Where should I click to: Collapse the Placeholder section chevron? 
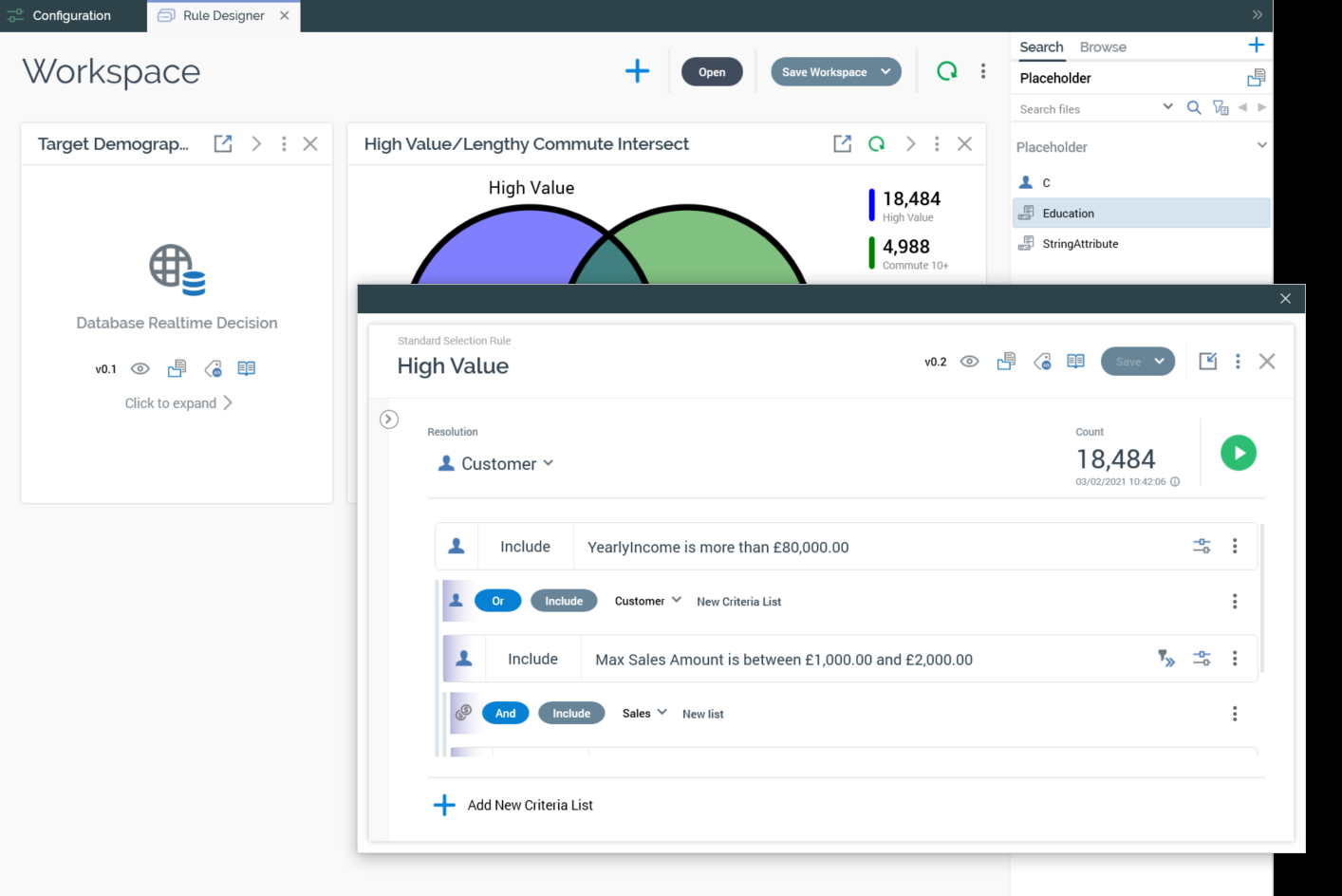[1261, 146]
